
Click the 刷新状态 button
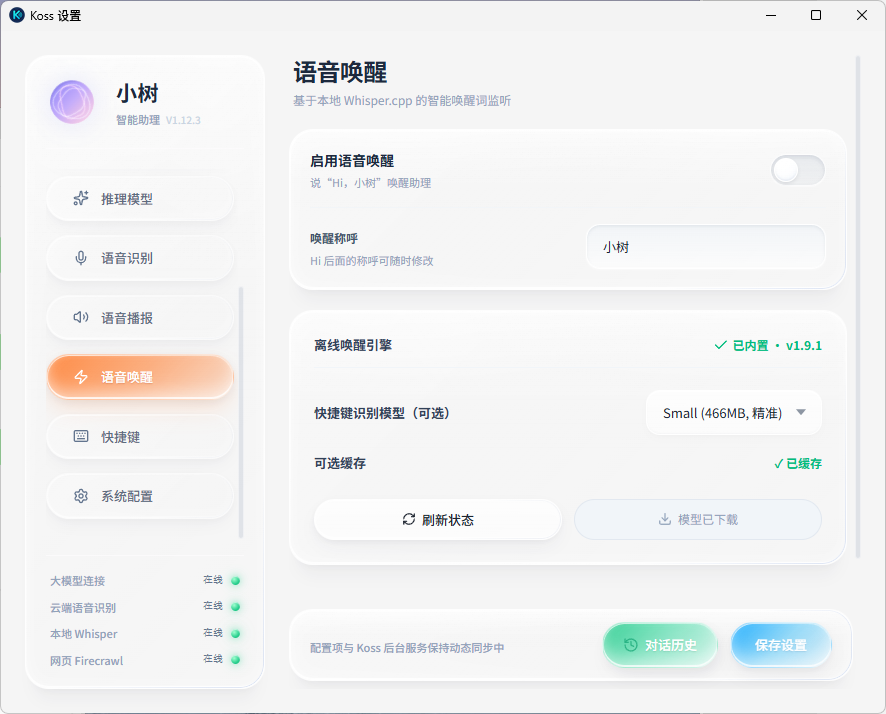[437, 520]
